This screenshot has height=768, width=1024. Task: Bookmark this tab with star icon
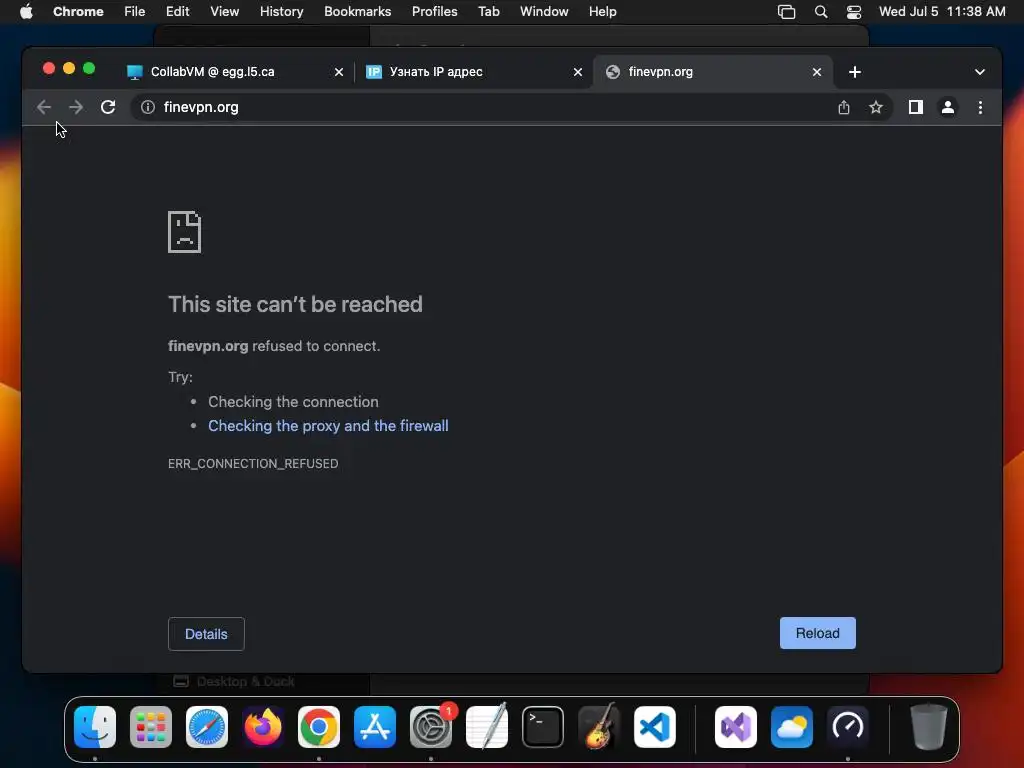876,107
